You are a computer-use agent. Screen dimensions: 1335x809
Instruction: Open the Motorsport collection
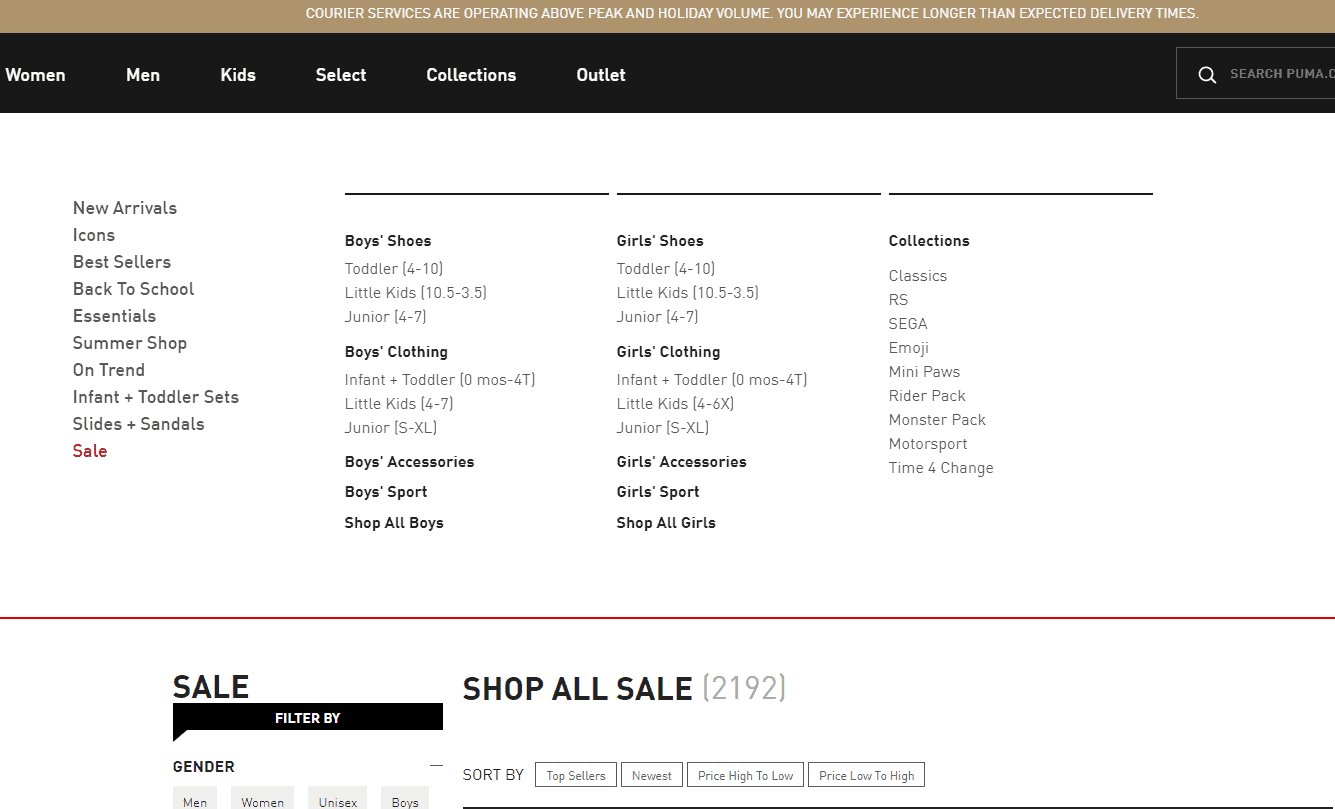tap(928, 444)
